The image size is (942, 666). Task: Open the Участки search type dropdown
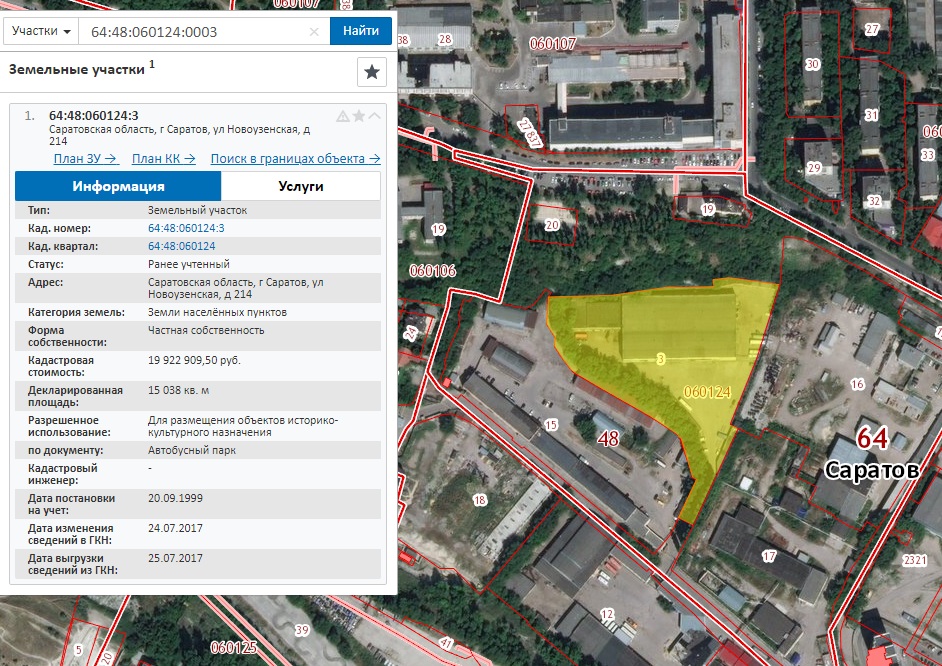pyautogui.click(x=41, y=31)
